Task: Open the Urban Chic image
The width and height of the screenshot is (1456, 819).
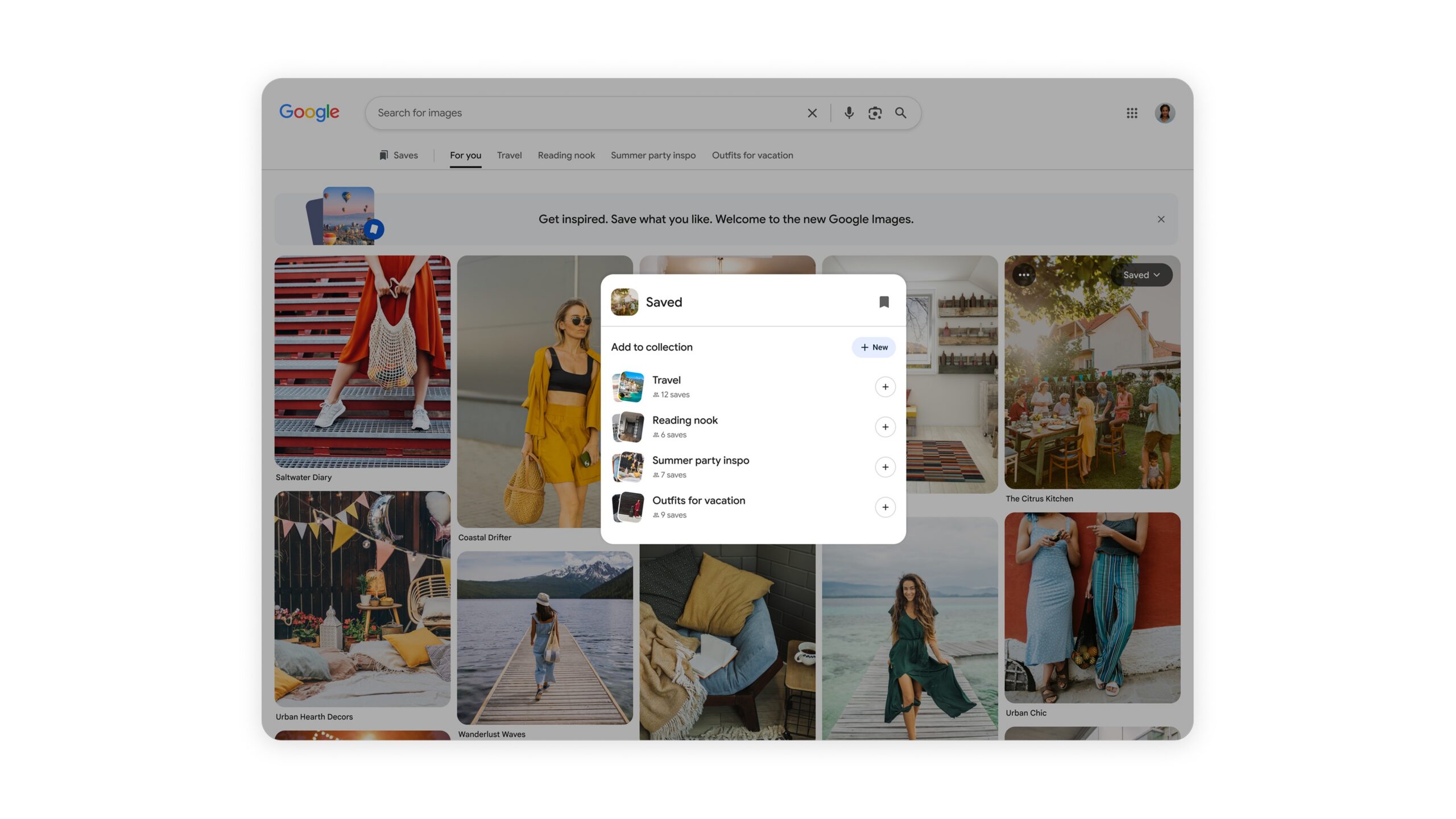Action: point(1092,607)
